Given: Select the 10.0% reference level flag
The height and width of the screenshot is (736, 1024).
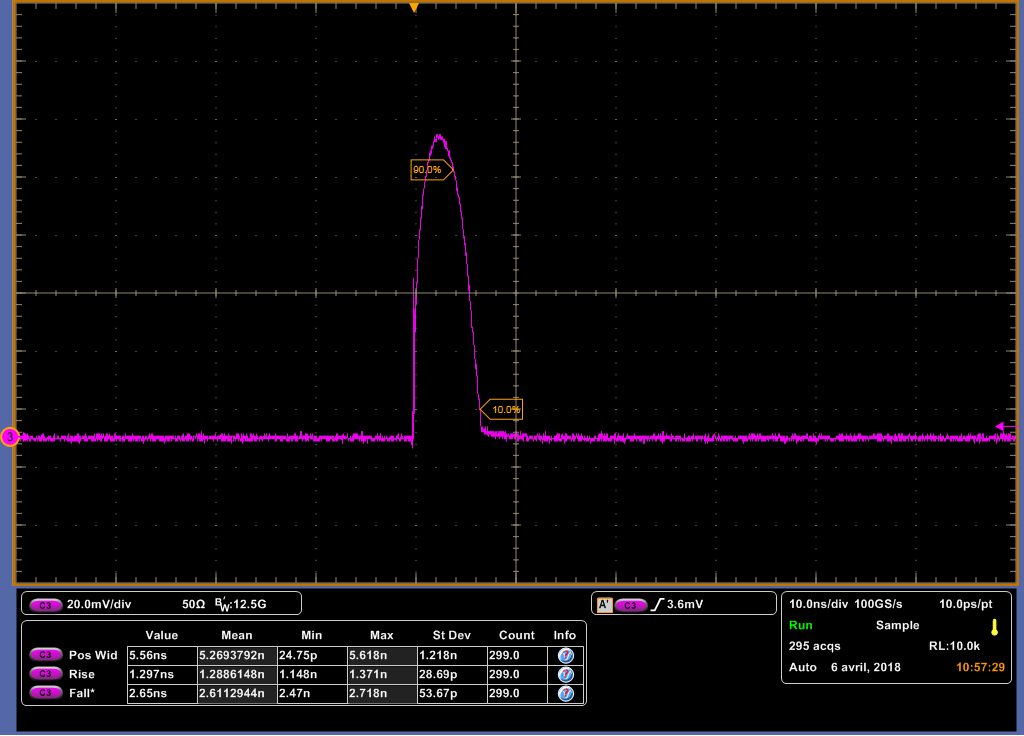Looking at the screenshot, I should (x=505, y=408).
